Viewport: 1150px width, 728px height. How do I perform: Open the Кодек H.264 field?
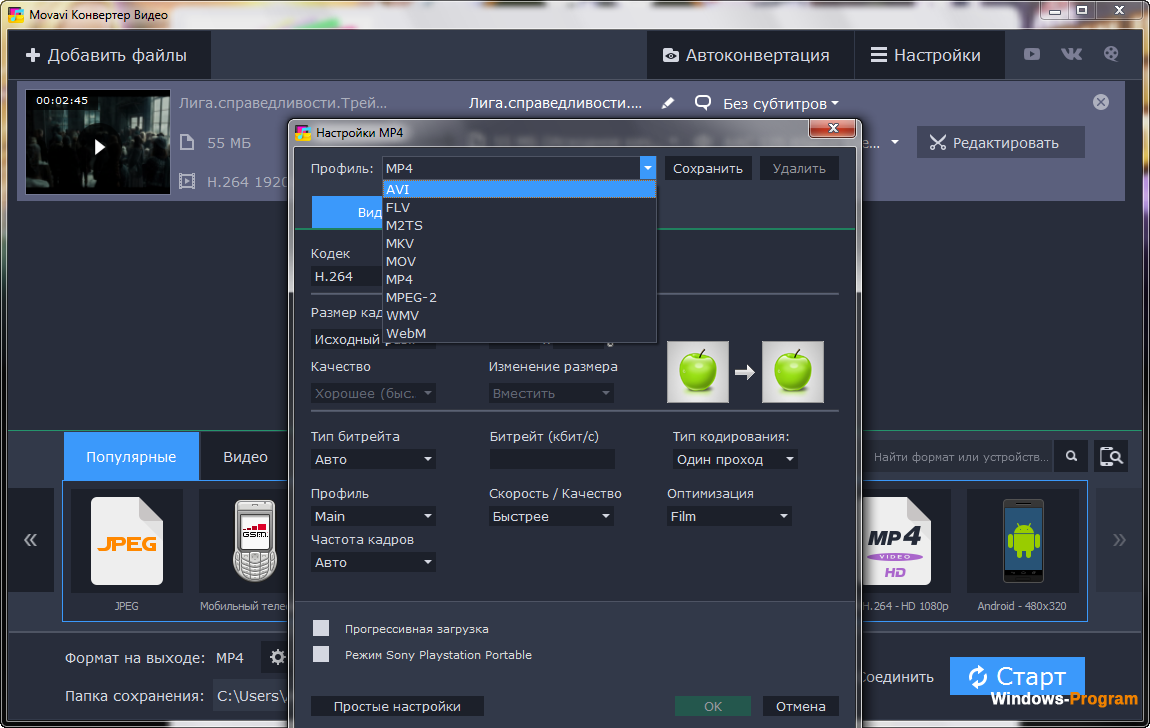point(346,276)
